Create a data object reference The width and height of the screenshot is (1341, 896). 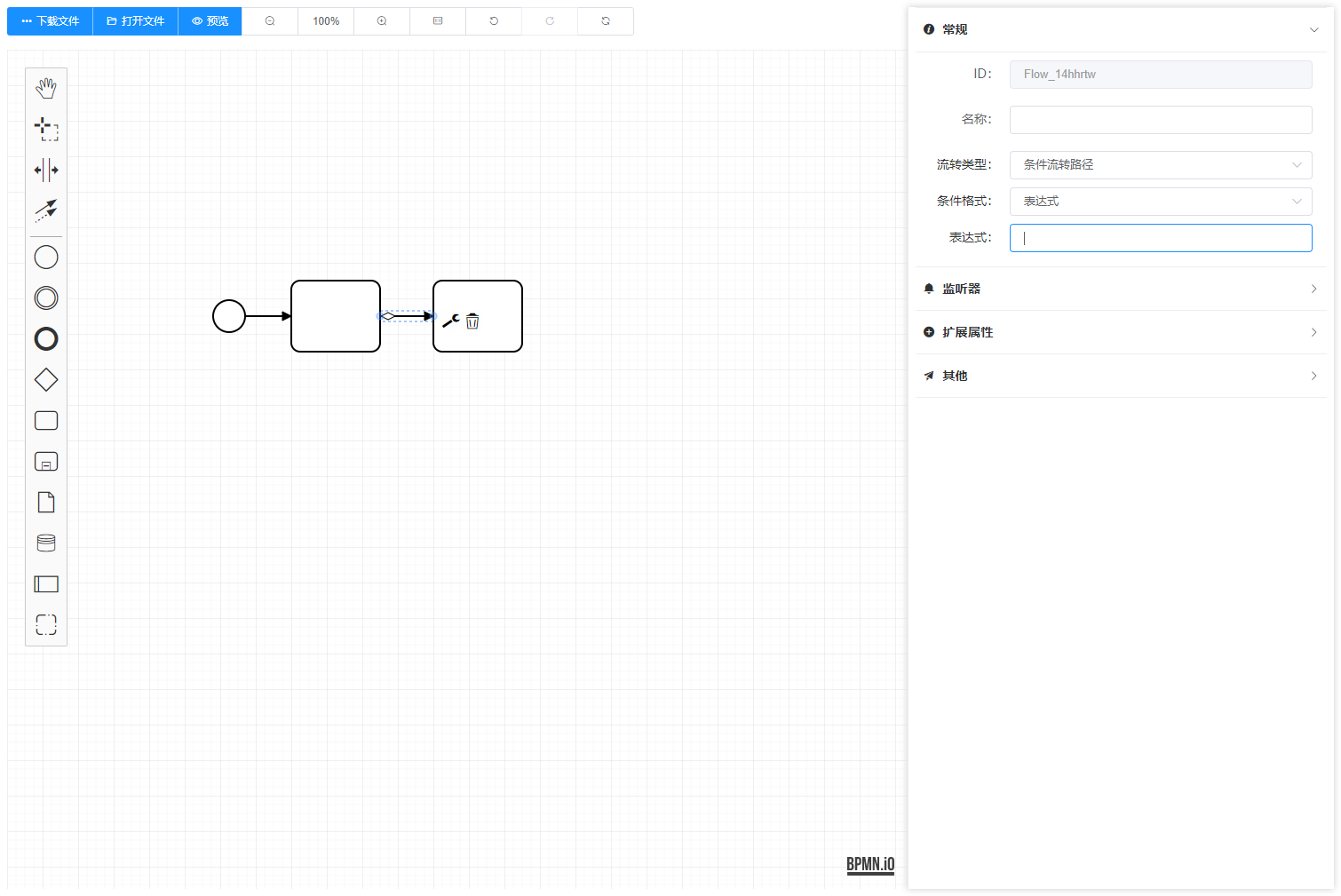pos(46,503)
